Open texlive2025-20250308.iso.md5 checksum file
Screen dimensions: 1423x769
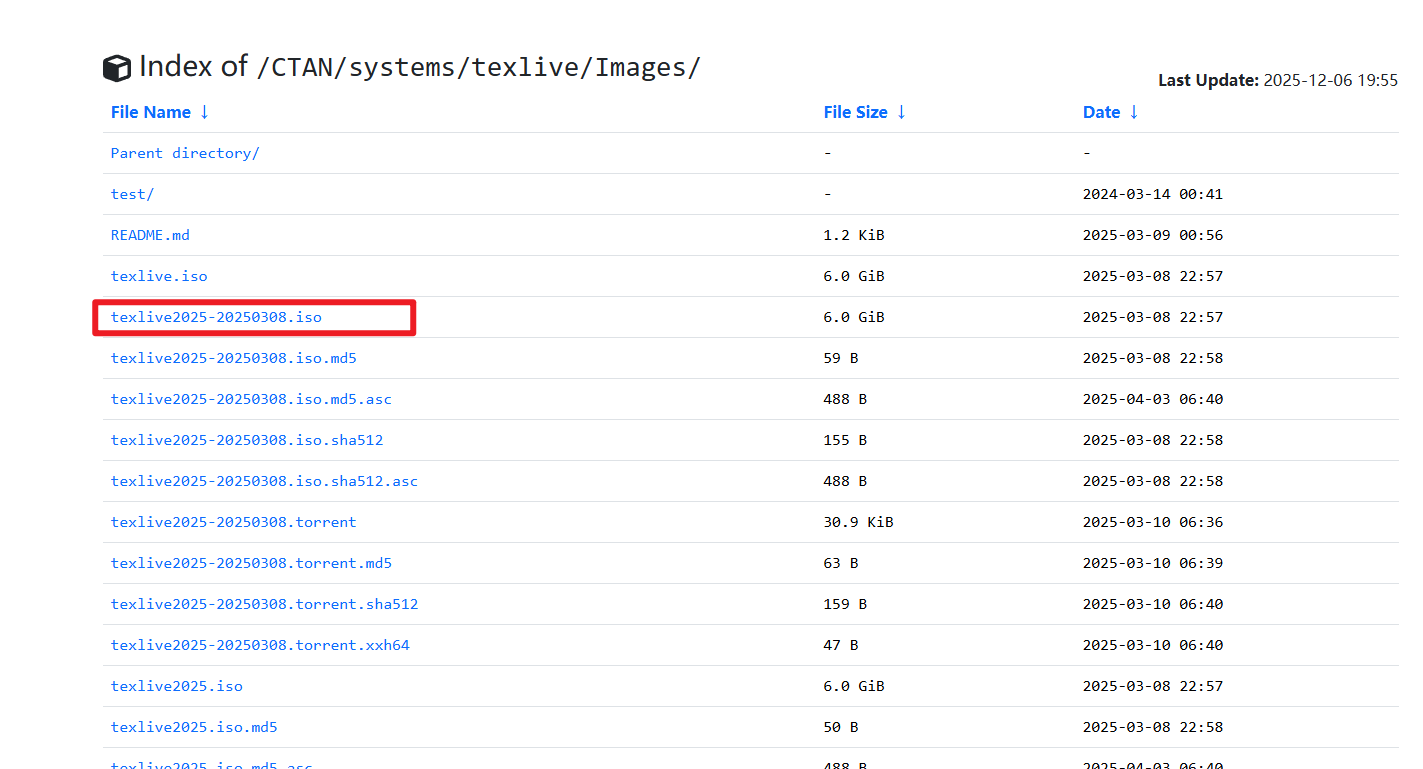tap(233, 358)
